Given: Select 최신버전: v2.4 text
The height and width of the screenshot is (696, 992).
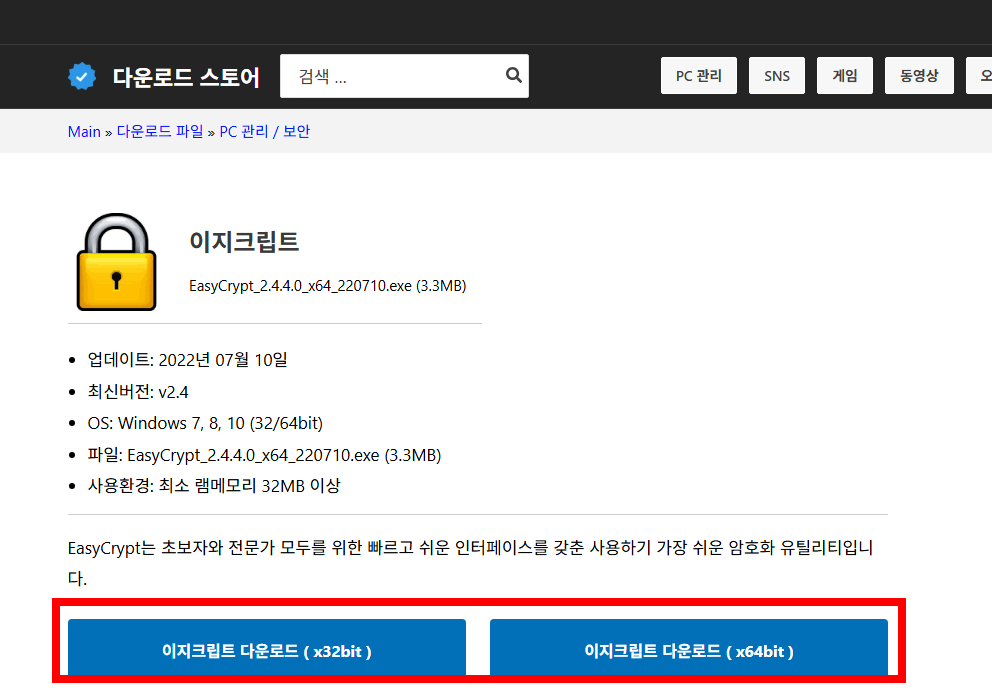Looking at the screenshot, I should pyautogui.click(x=138, y=392).
